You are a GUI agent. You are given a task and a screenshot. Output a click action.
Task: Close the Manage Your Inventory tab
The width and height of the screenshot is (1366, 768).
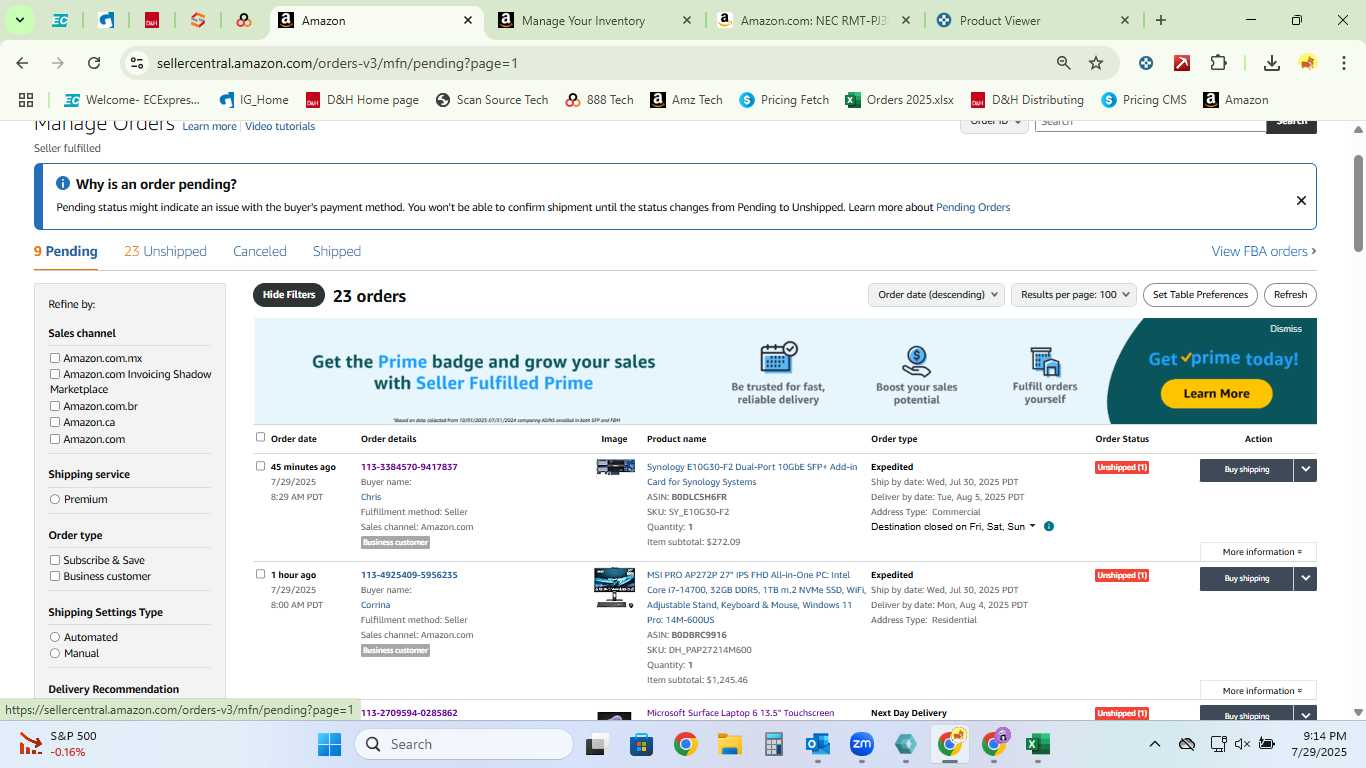686,20
